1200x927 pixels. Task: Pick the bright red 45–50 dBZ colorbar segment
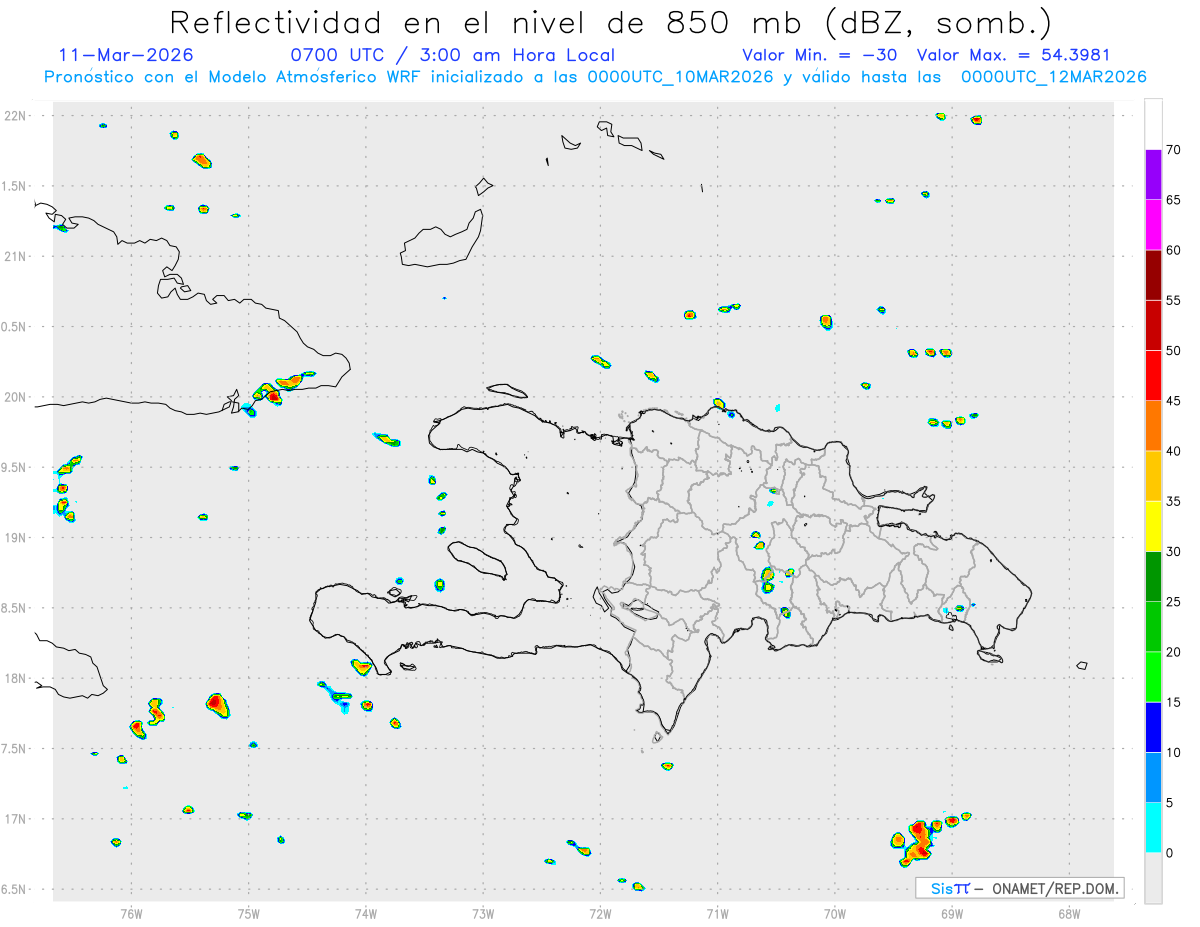(1154, 376)
